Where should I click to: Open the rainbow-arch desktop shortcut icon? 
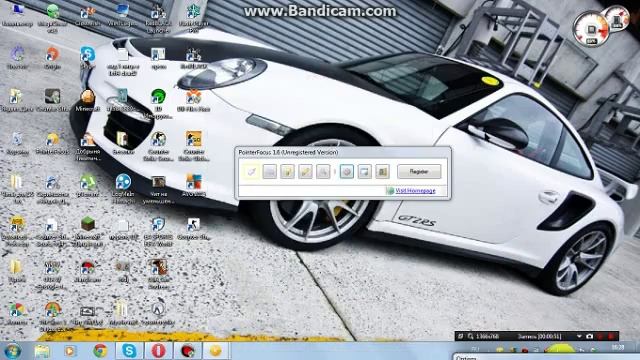[52, 317]
